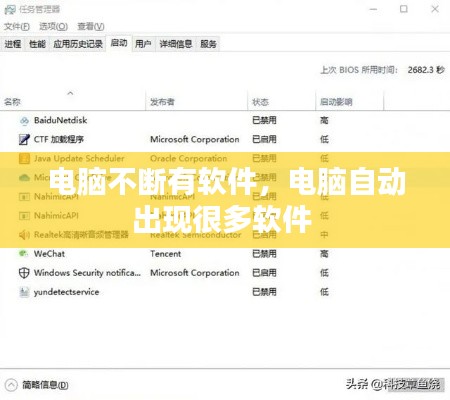Click the Windows Security shield icon

tap(24, 273)
